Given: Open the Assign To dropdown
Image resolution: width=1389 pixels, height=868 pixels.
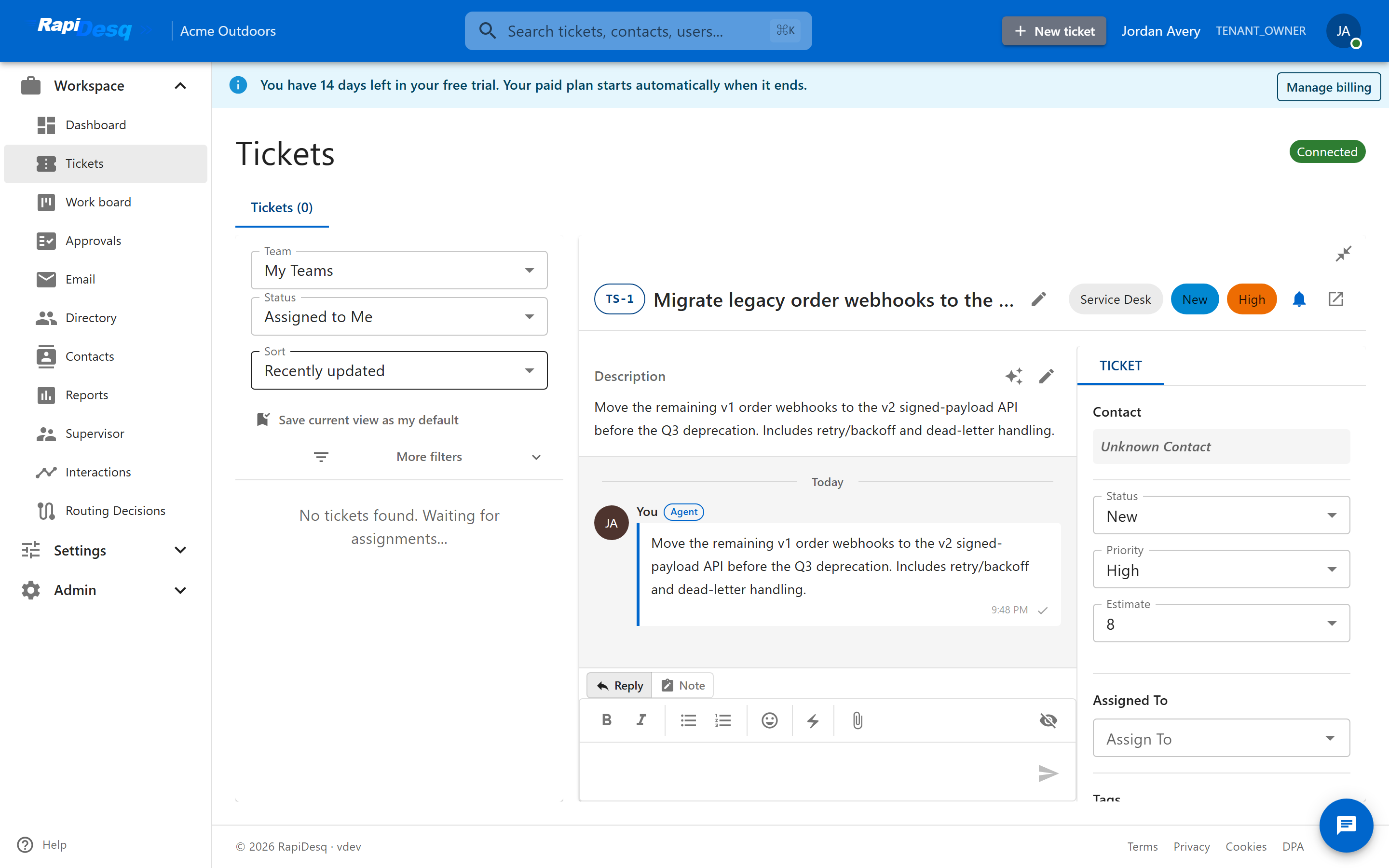Looking at the screenshot, I should [x=1221, y=738].
